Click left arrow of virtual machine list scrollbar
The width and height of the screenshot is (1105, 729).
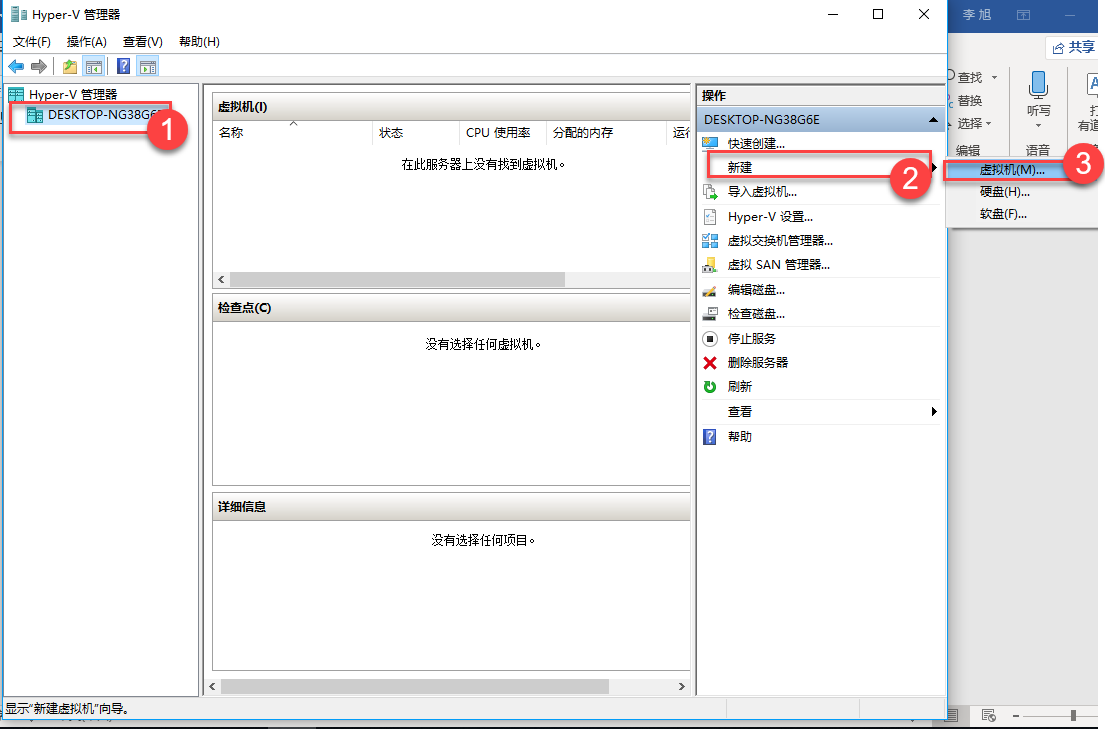coord(221,279)
